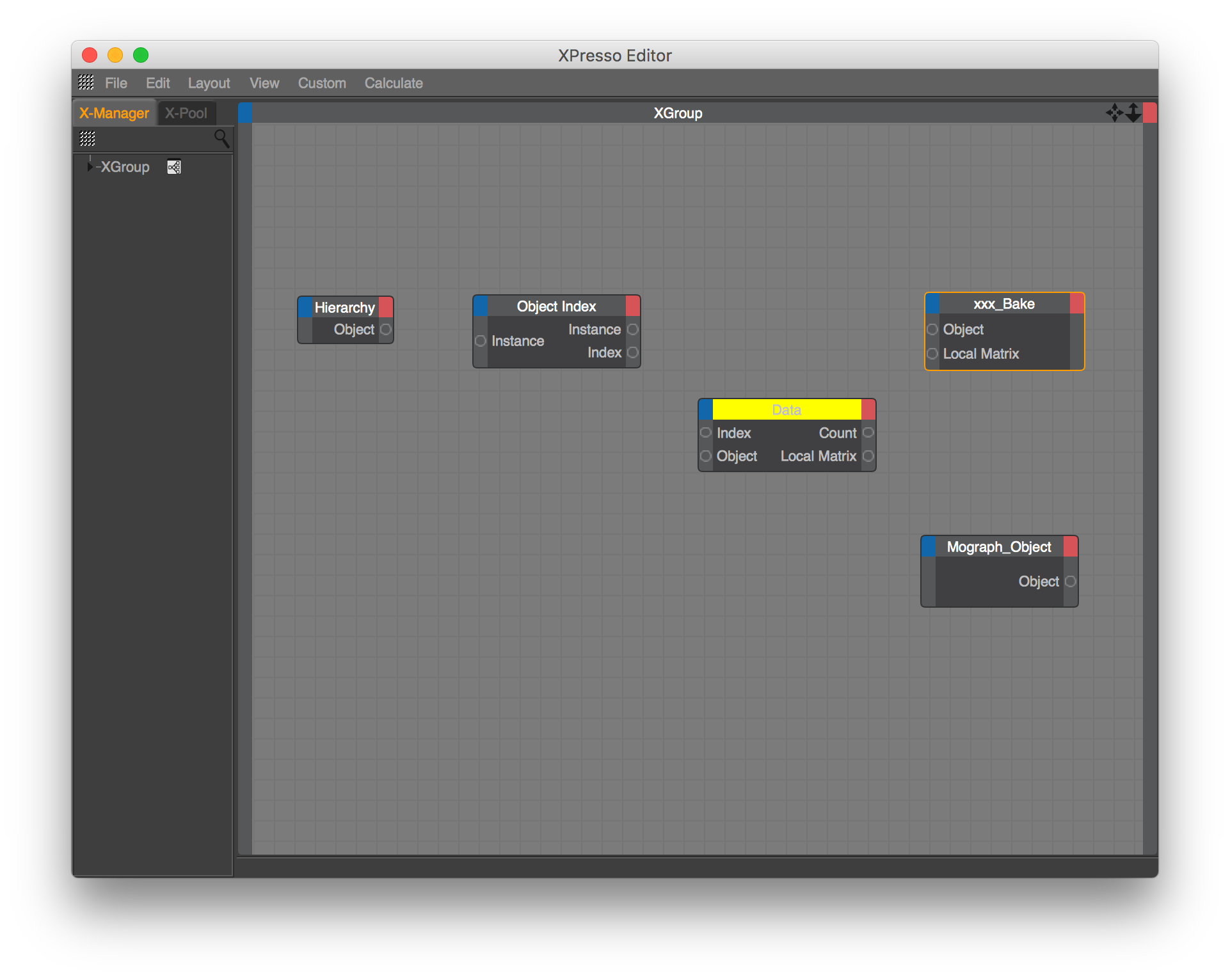This screenshot has height=980, width=1230.
Task: Click the X-Manager panel grip icon
Action: click(x=88, y=138)
